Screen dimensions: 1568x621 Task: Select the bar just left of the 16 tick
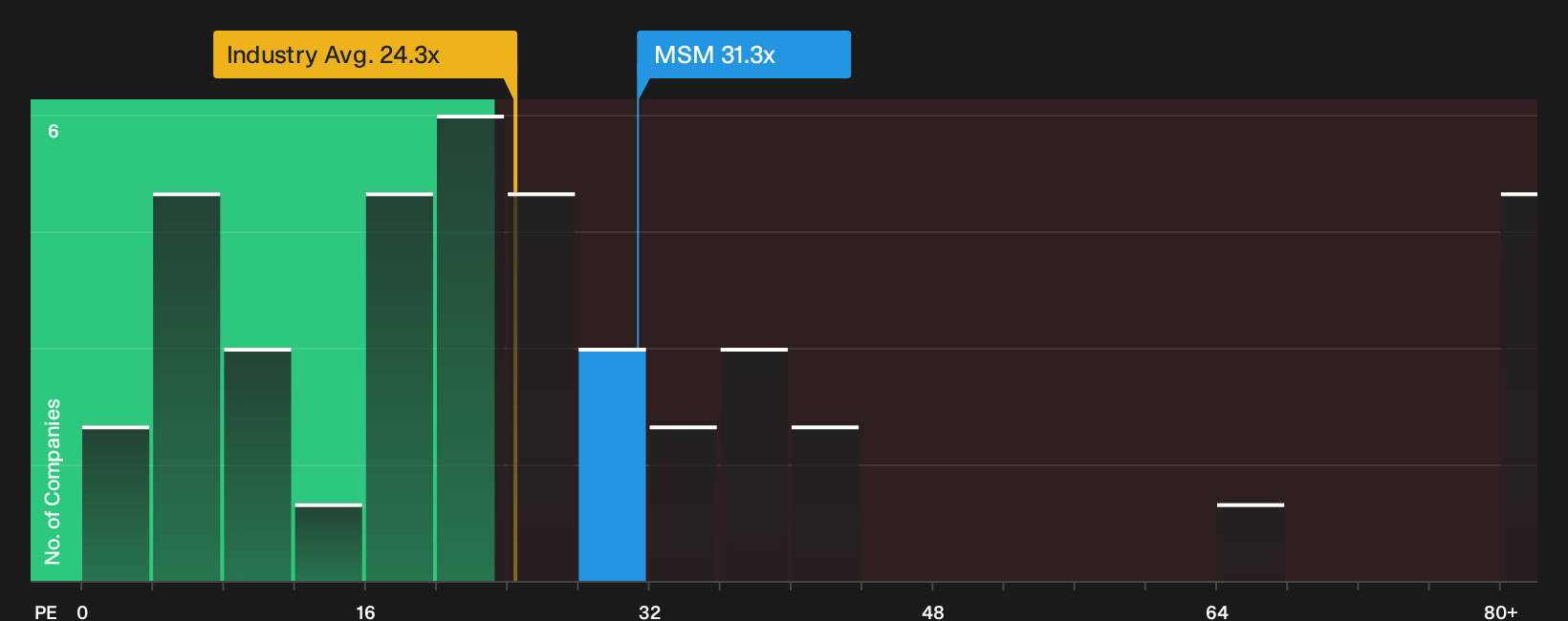pos(328,542)
